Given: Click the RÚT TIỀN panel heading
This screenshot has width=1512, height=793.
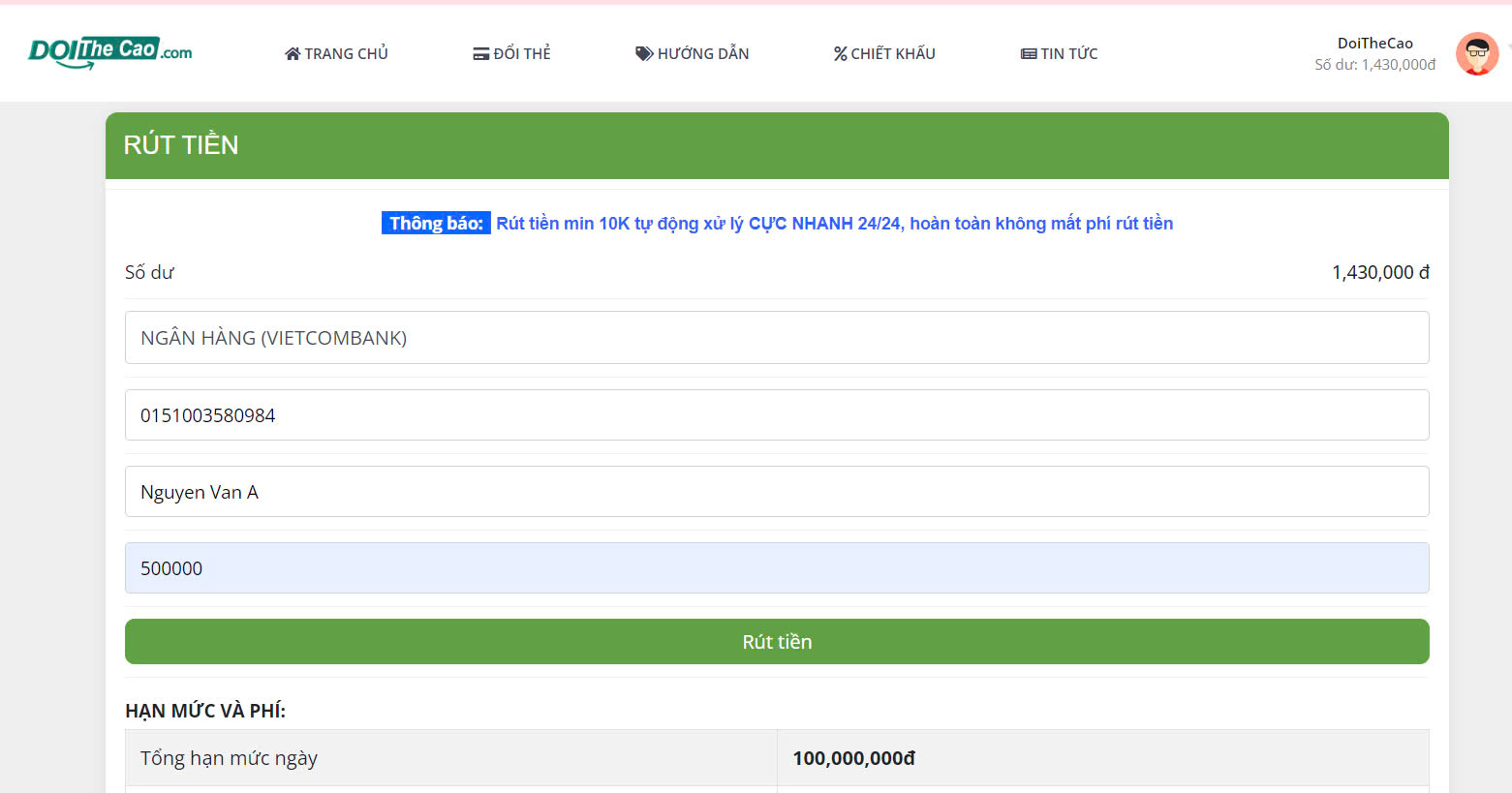Looking at the screenshot, I should click(181, 145).
